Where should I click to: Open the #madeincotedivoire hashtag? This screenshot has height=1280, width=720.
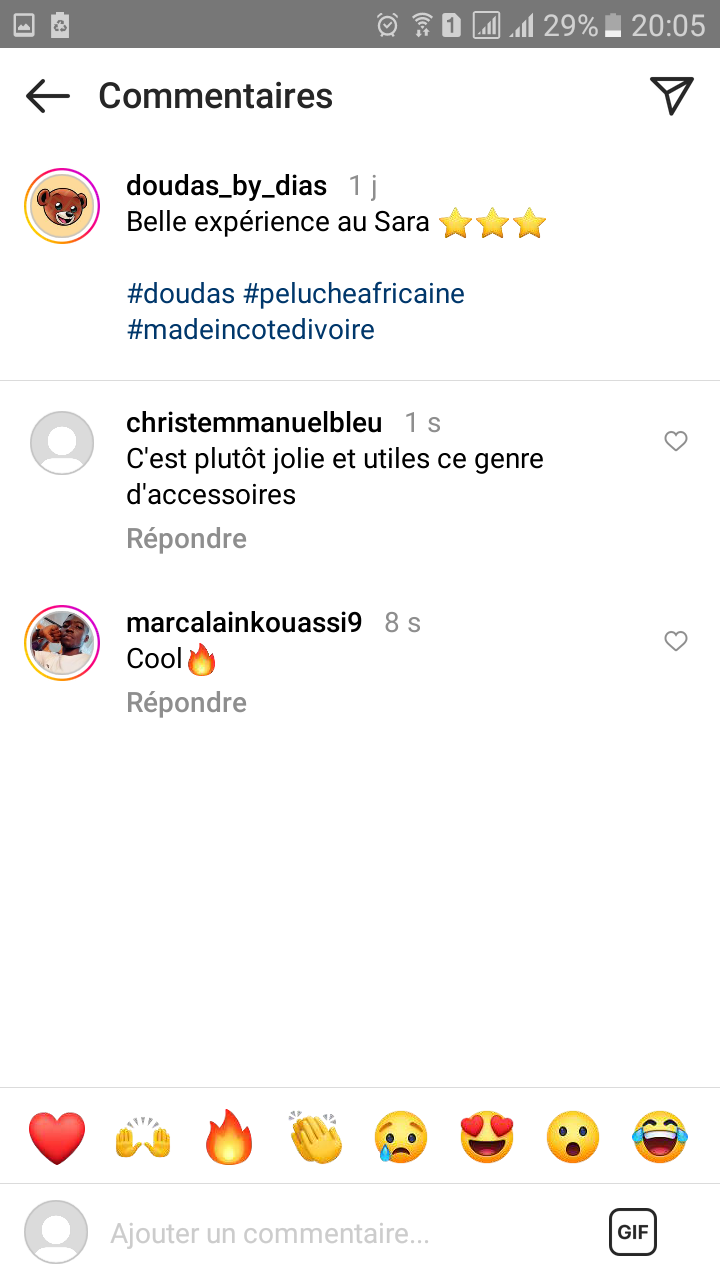pos(251,329)
